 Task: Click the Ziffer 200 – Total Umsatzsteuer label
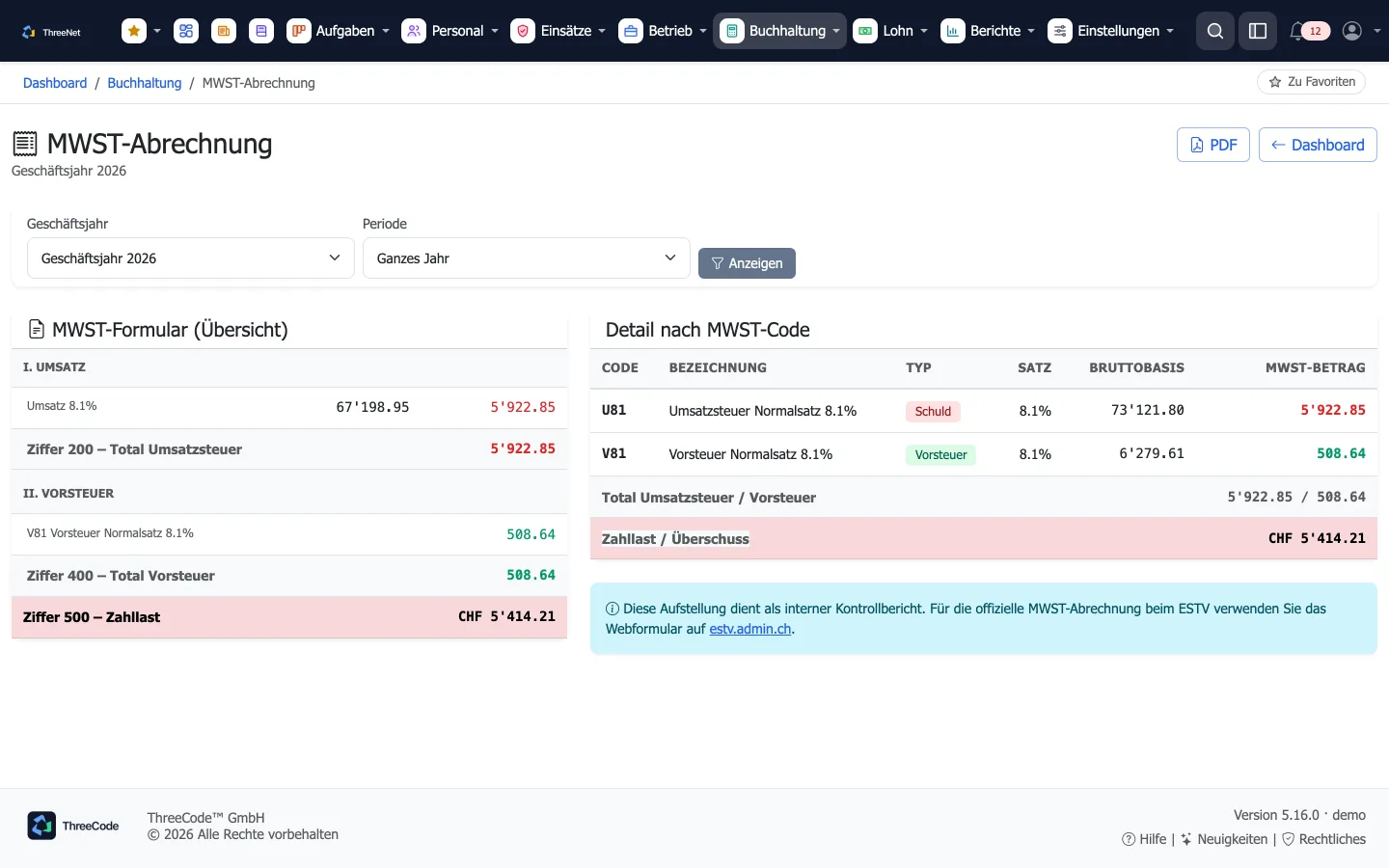pyautogui.click(x=134, y=449)
